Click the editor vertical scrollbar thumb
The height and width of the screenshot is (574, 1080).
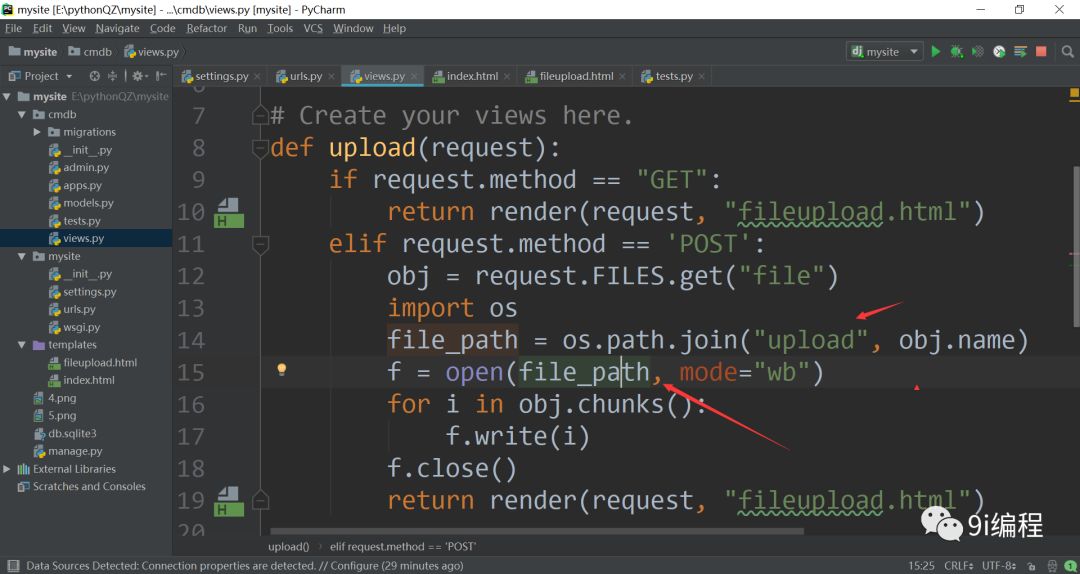[1077, 247]
